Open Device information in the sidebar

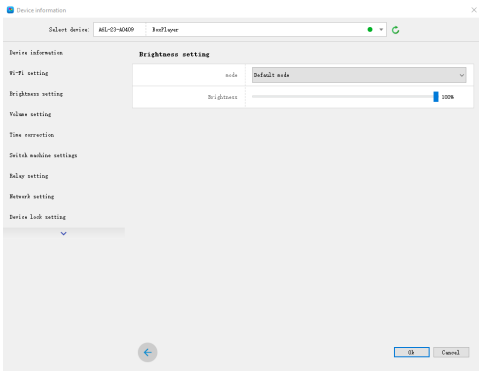36,53
